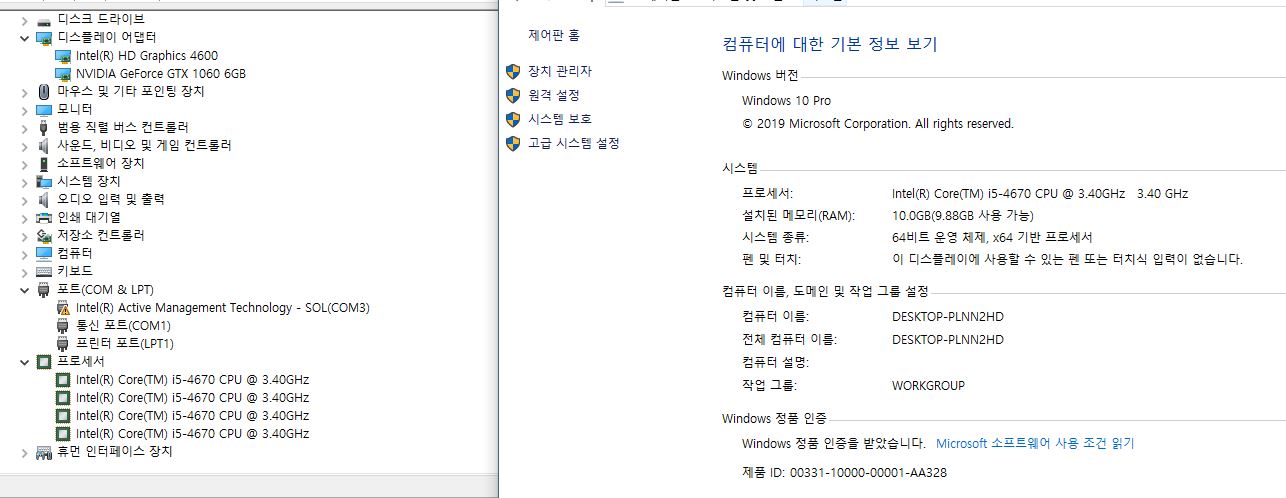
Task: Click the shield icon beside 장치 관리자
Action: (x=513, y=71)
